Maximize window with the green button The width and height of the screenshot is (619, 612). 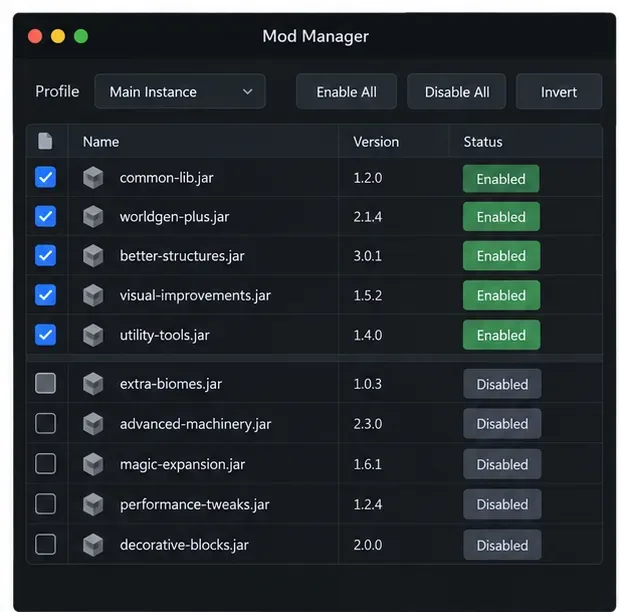(x=81, y=36)
